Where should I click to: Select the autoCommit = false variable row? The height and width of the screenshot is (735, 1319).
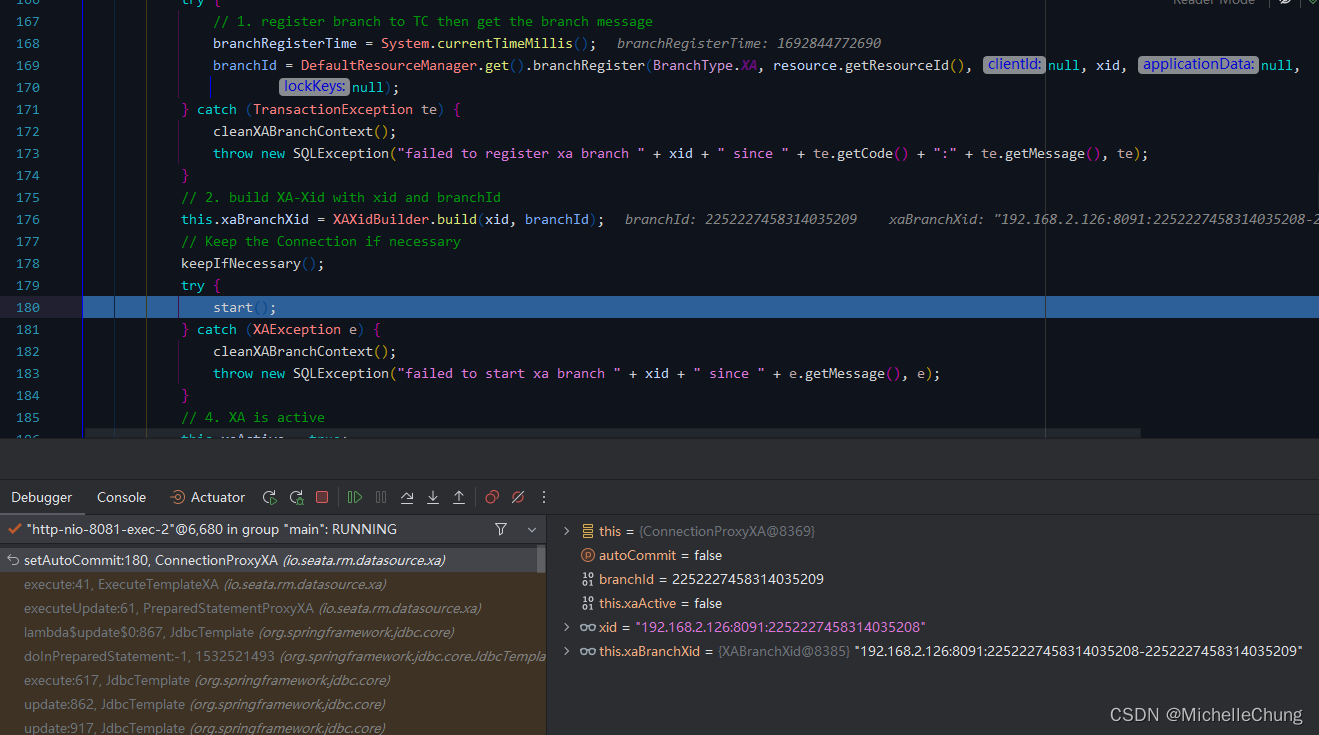[933, 555]
